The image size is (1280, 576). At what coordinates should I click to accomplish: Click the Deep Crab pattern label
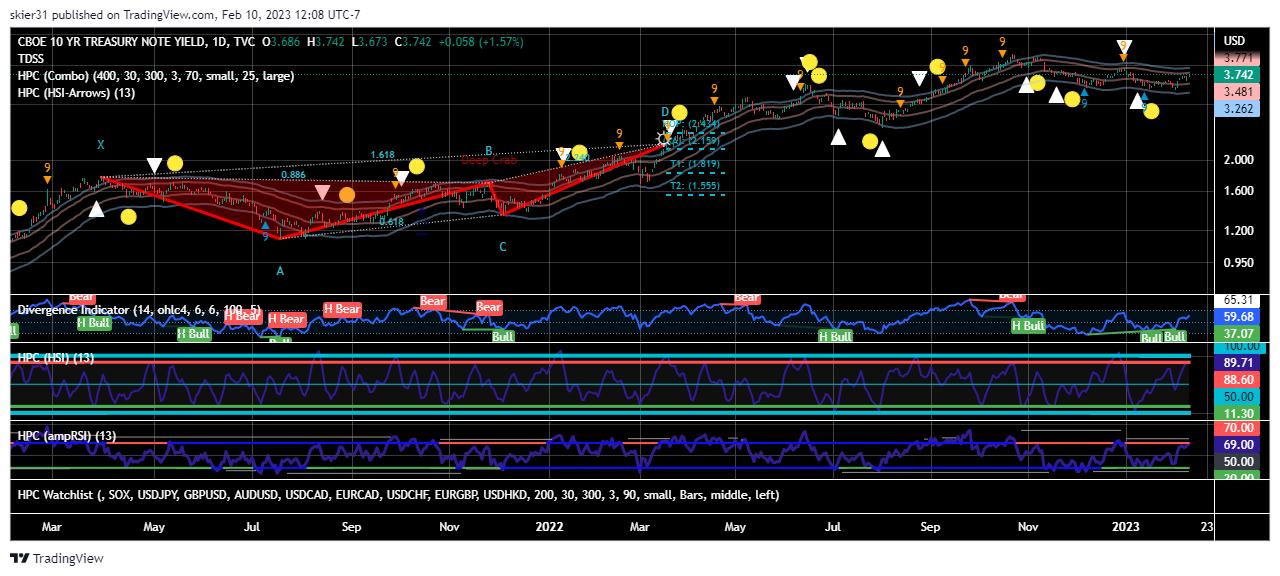488,160
